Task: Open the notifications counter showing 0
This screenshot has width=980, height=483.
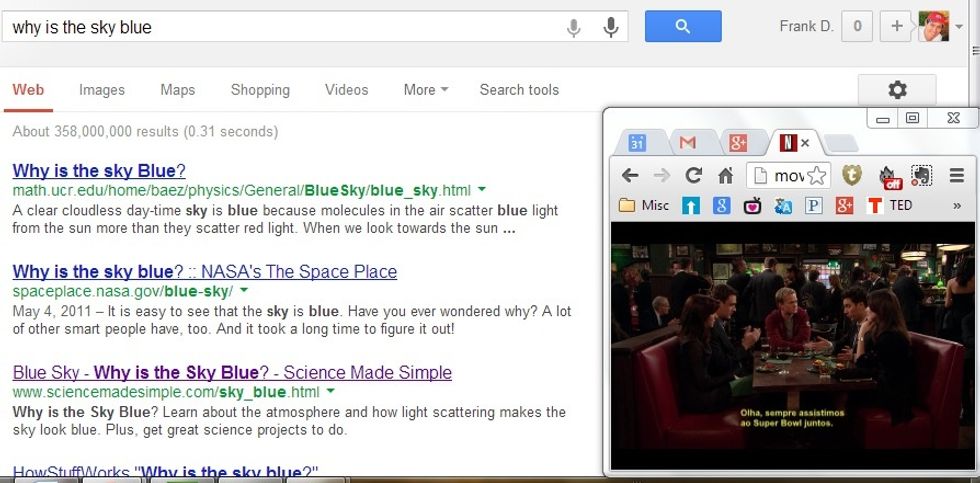Action: coord(857,26)
